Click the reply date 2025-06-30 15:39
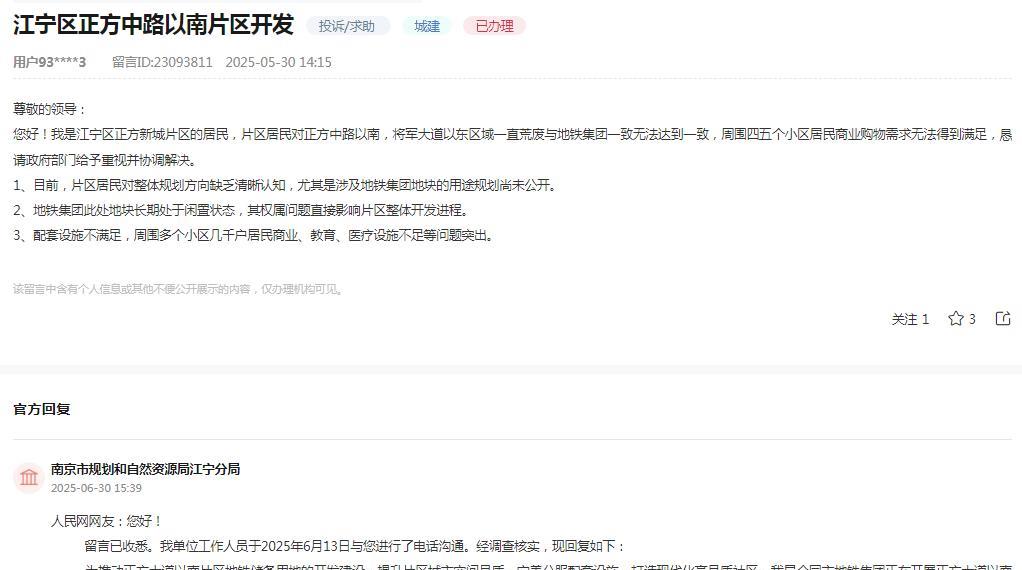1022x570 pixels. [96, 488]
